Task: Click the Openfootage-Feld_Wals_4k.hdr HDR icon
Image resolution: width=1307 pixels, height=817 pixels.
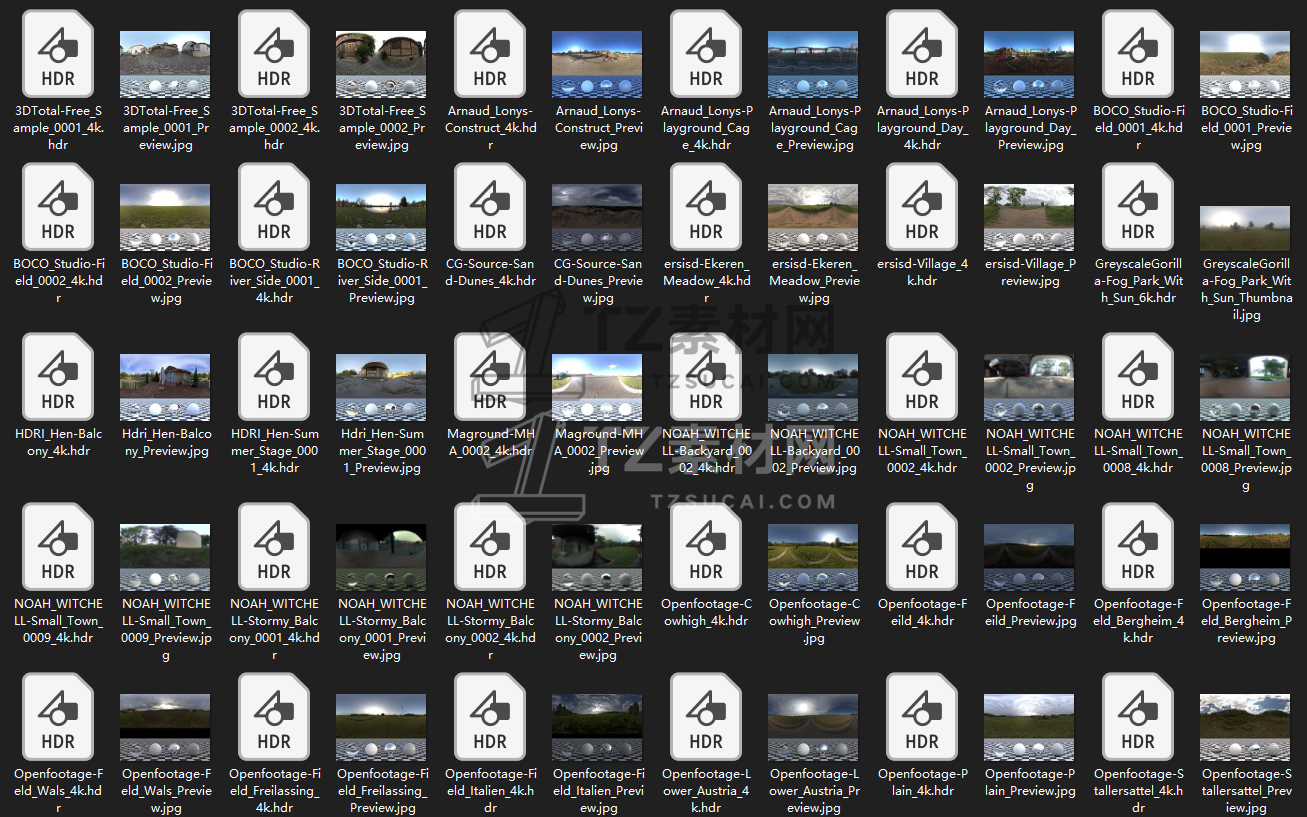Action: pos(58,718)
